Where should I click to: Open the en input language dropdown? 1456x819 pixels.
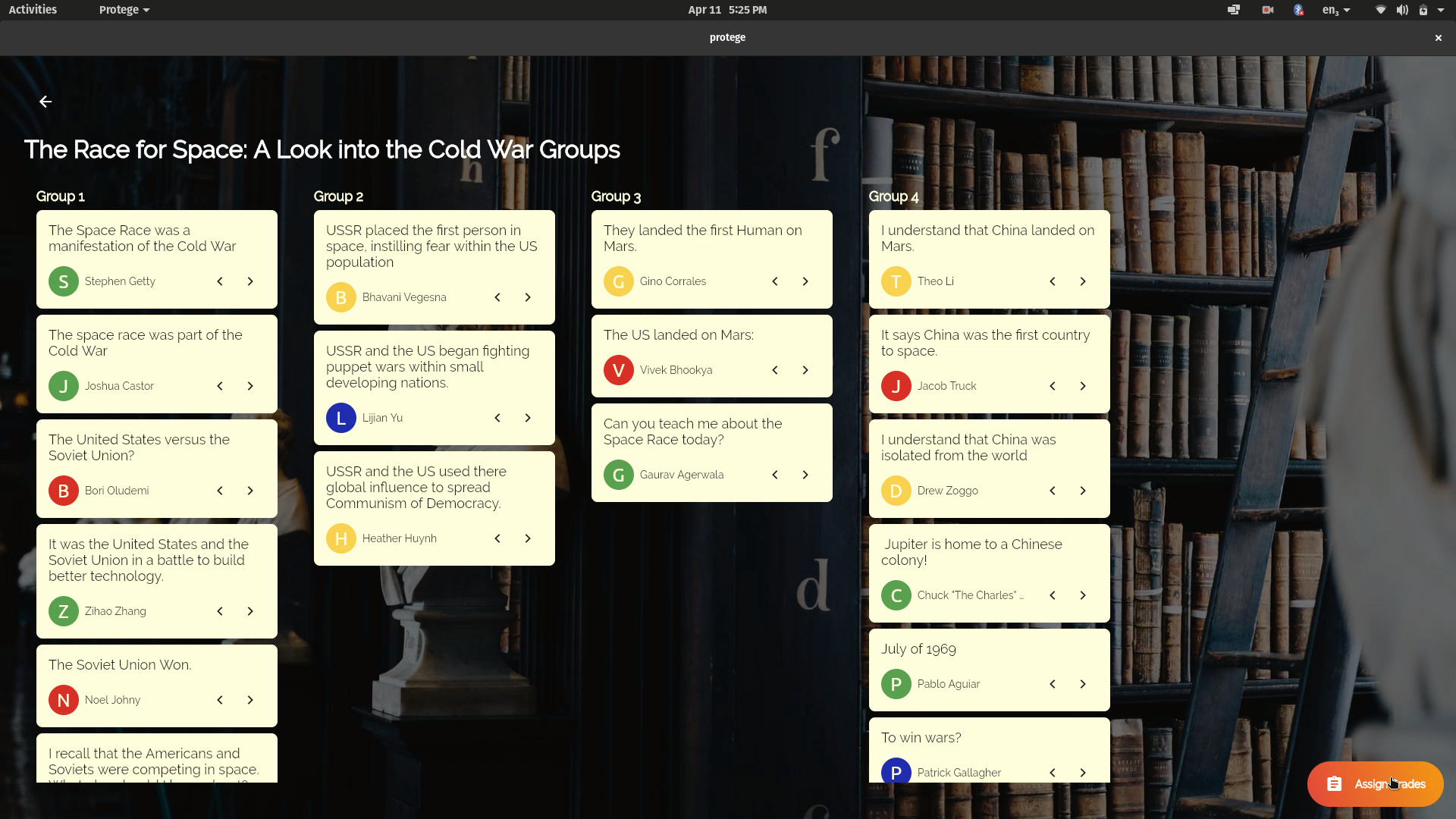[x=1335, y=10]
